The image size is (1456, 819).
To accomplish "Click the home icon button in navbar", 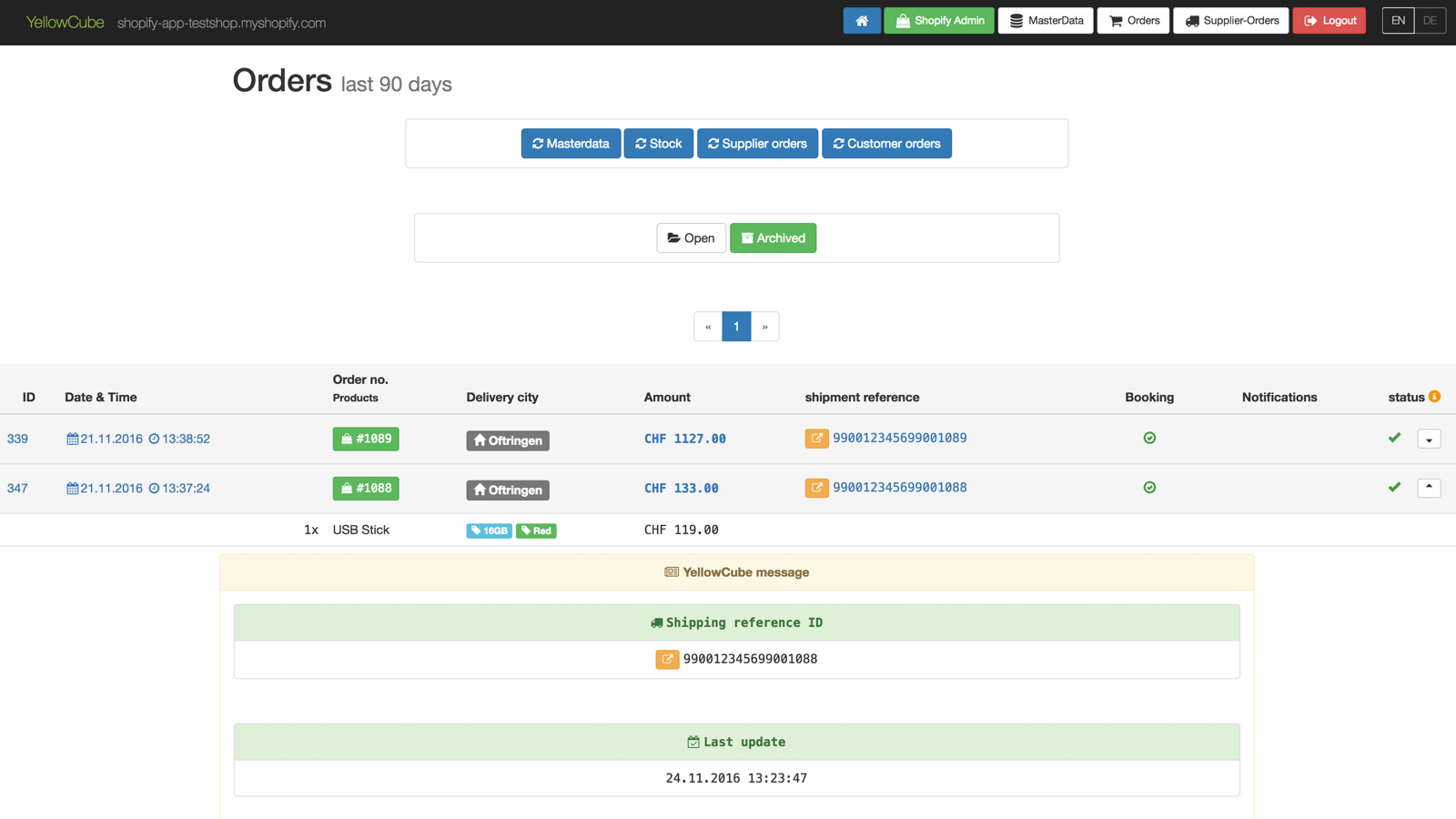I will pyautogui.click(x=861, y=21).
